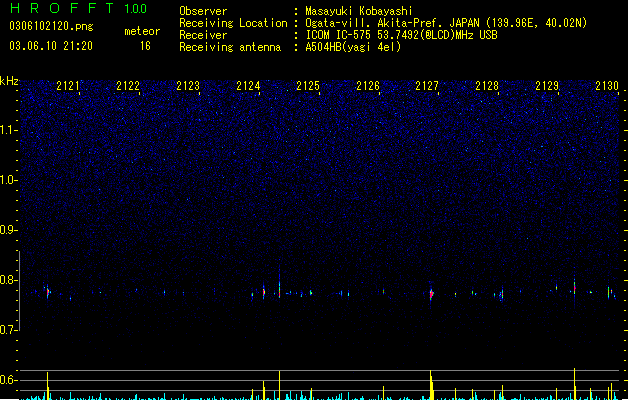
Task: Click the 1.1 kHz axis label
Action: pyautogui.click(x=9, y=130)
